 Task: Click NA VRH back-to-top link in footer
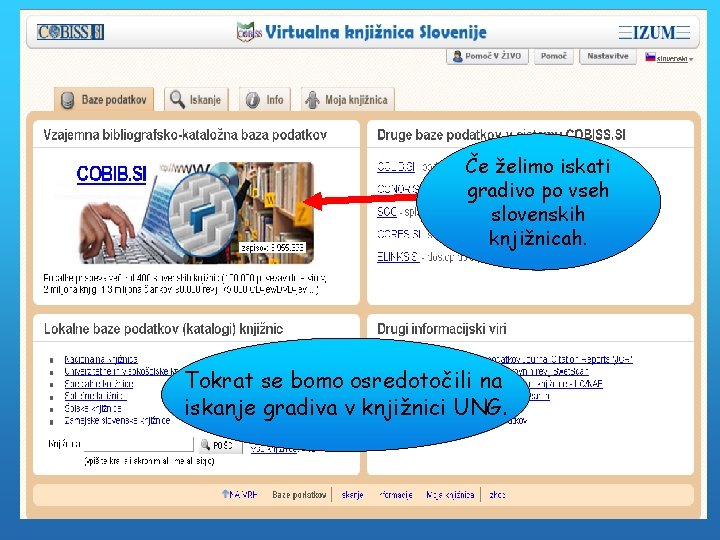(239, 495)
